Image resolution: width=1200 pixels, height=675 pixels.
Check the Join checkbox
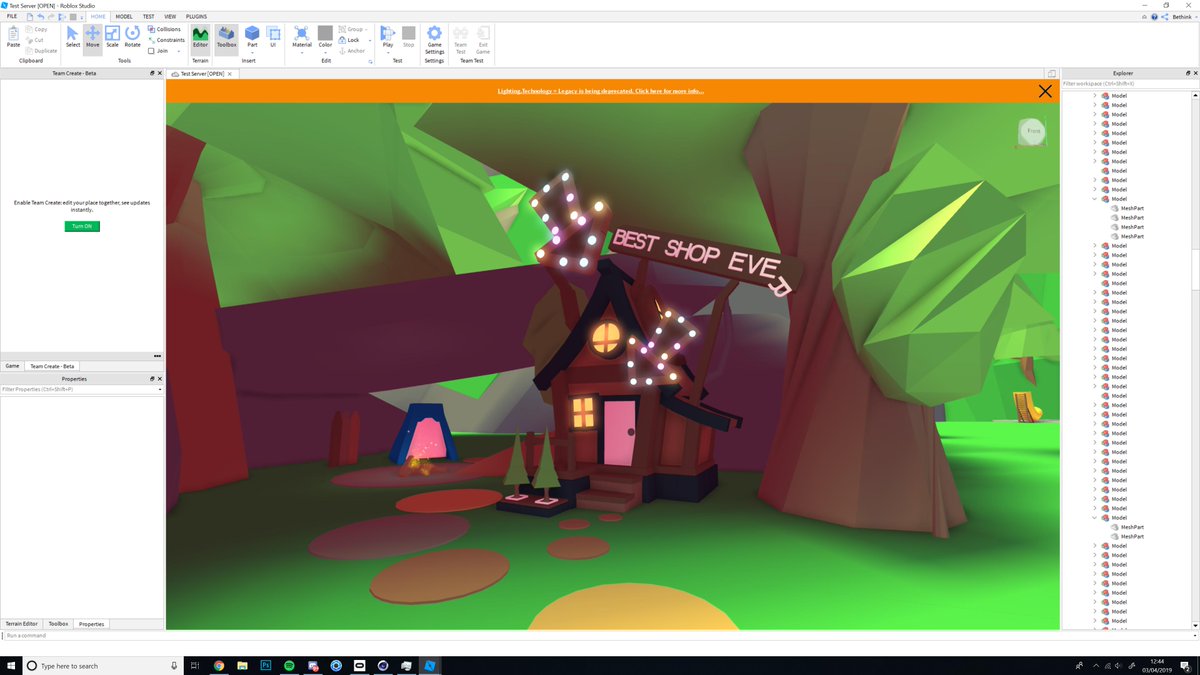click(151, 50)
